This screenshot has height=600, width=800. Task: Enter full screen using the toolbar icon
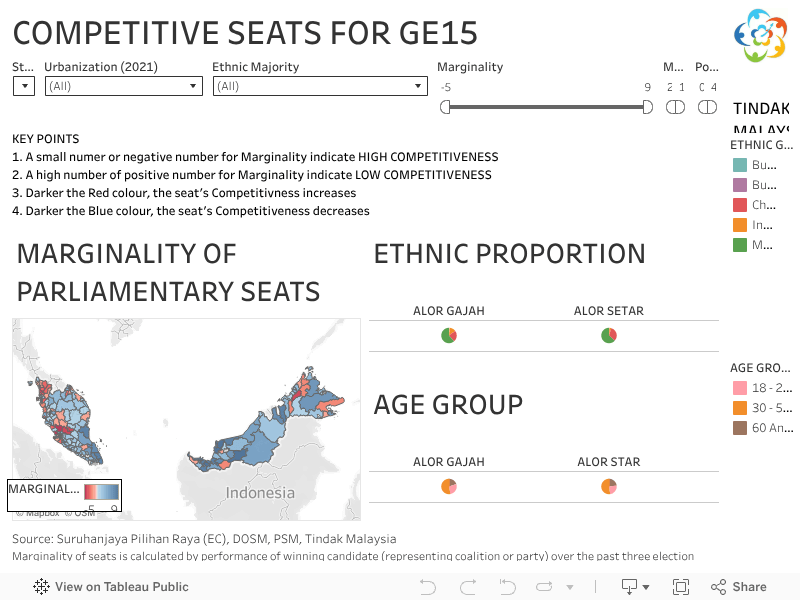click(x=681, y=587)
